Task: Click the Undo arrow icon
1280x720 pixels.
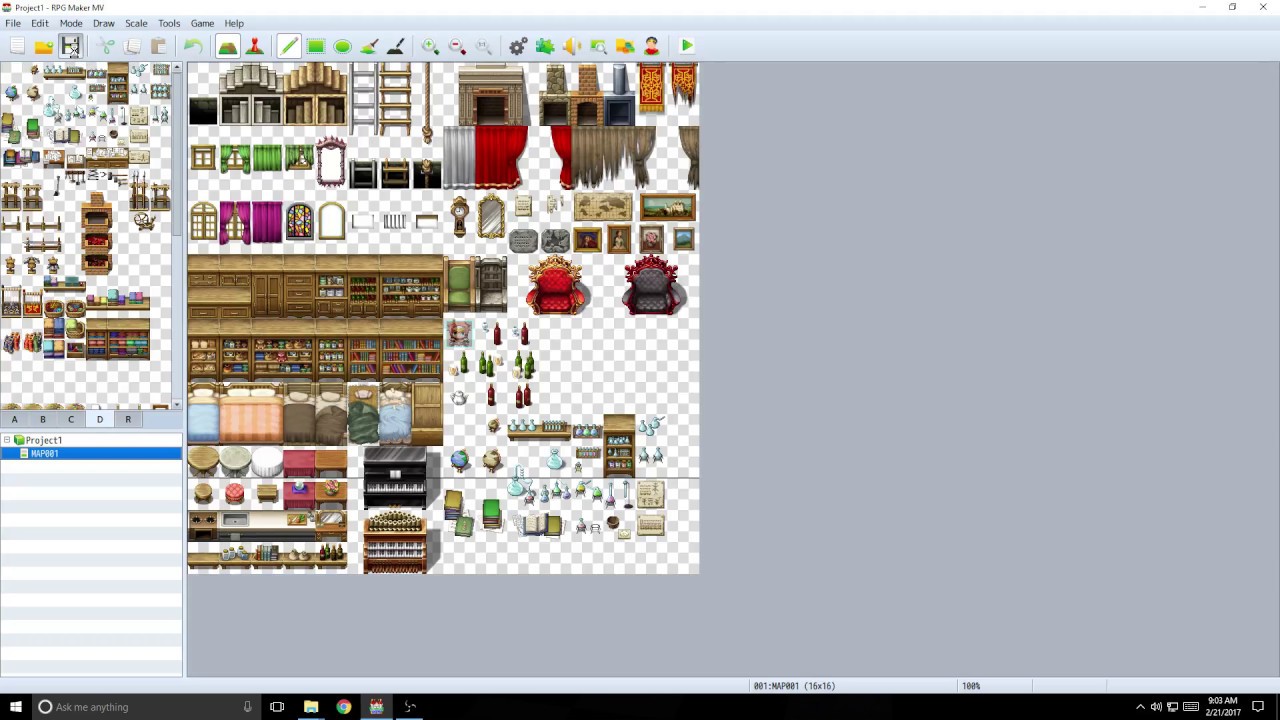Action: tap(193, 46)
